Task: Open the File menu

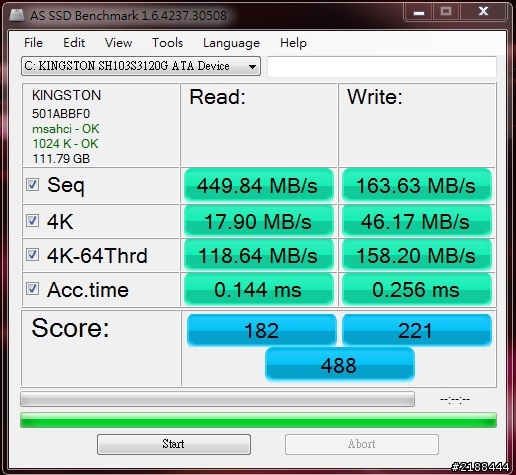Action: click(33, 43)
